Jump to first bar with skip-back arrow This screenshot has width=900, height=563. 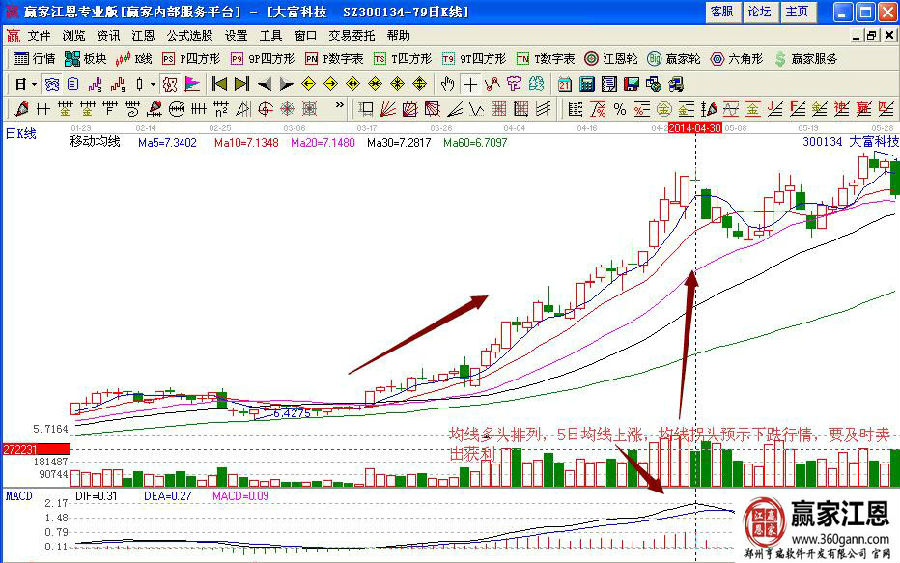(x=219, y=84)
